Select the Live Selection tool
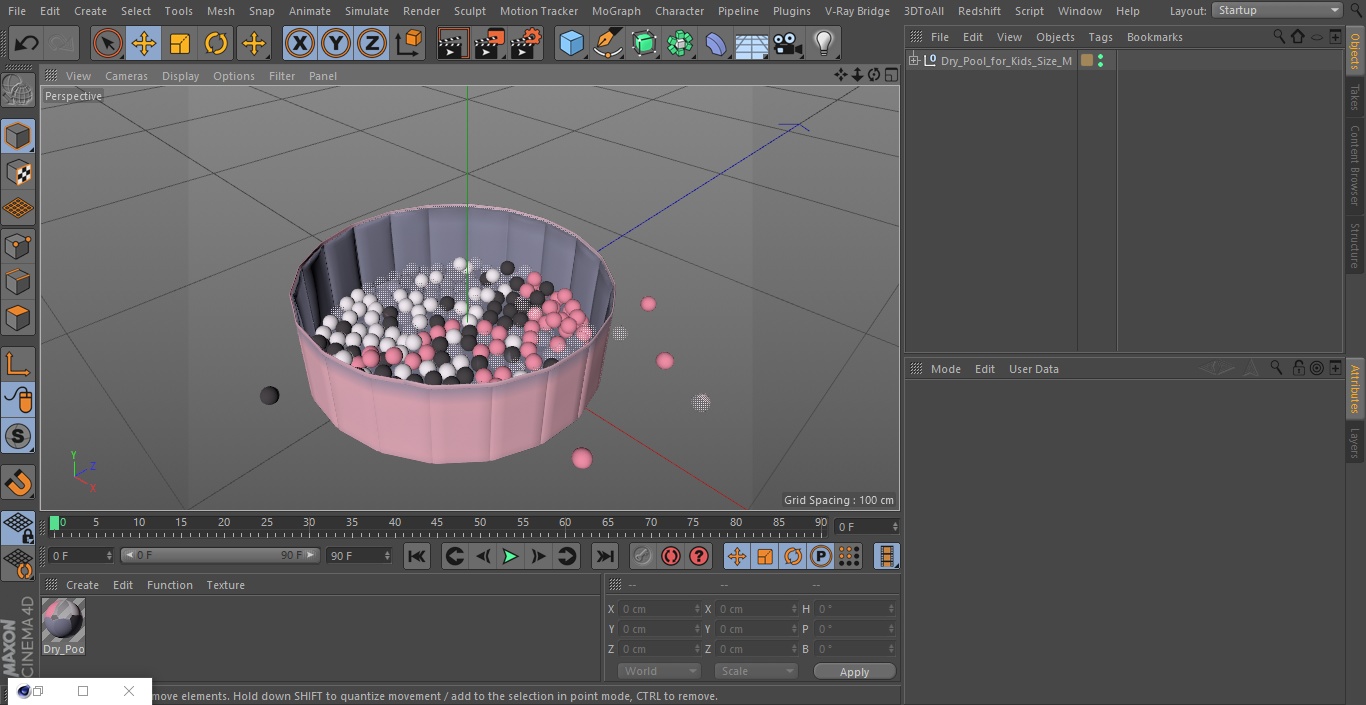The height and width of the screenshot is (705, 1366). tap(108, 43)
